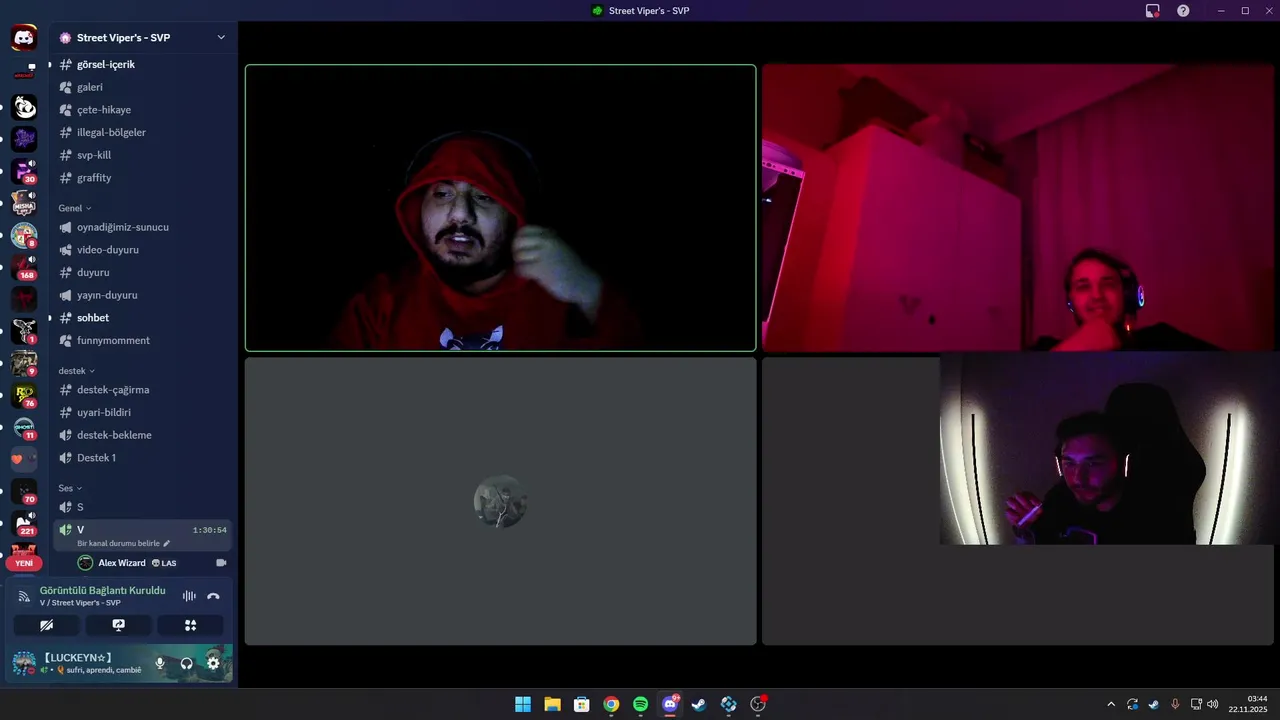Deafen with the headphones icon

[186, 663]
